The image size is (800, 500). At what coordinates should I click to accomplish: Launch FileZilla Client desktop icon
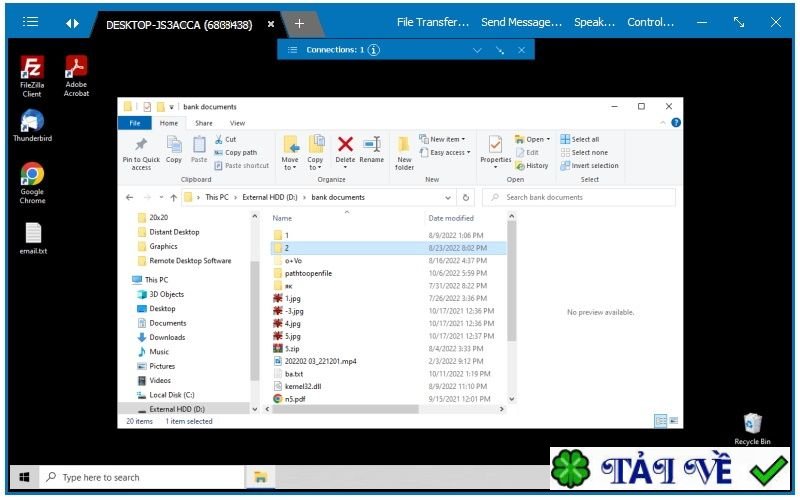(32, 77)
